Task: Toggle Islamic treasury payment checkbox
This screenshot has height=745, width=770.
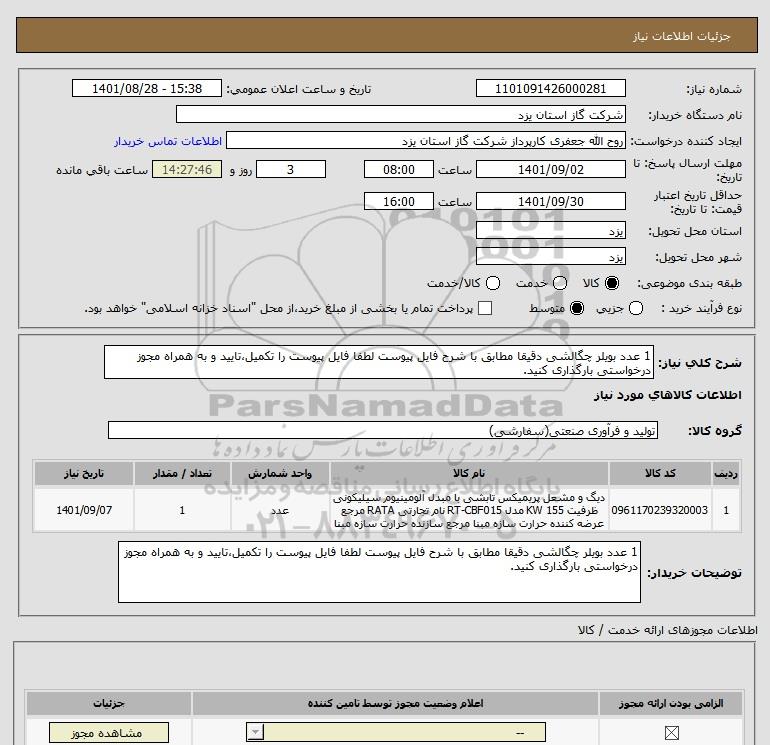Action: [485, 308]
